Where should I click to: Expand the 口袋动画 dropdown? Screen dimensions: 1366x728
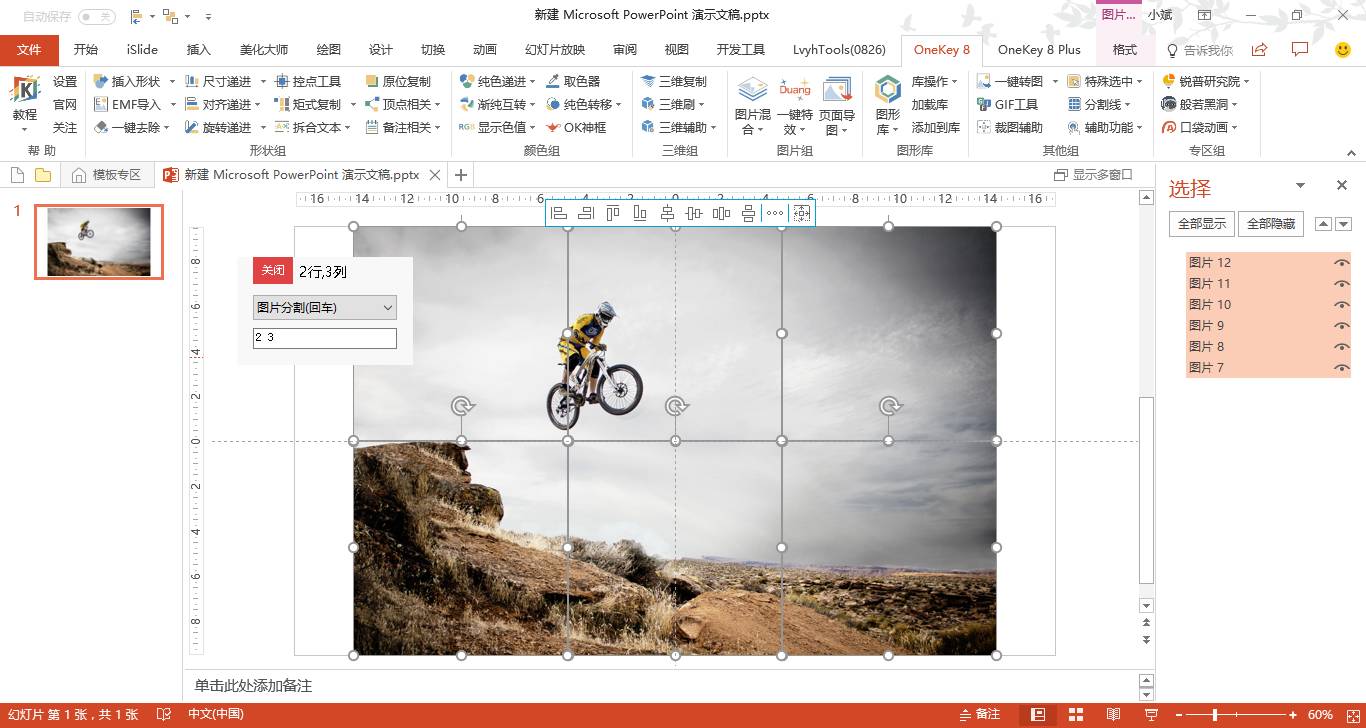[1235, 127]
